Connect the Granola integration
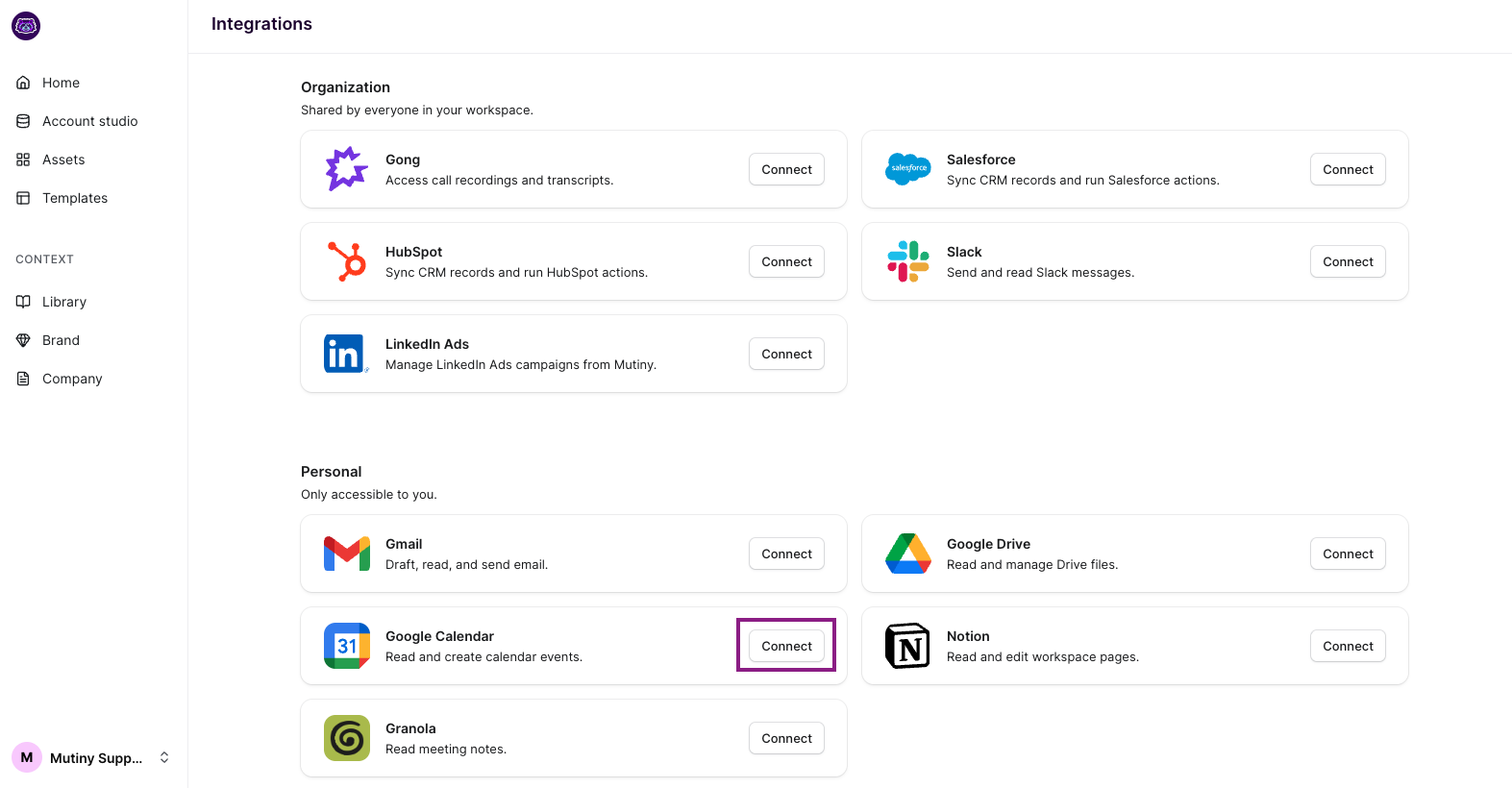Viewport: 1512px width, 788px height. (786, 738)
